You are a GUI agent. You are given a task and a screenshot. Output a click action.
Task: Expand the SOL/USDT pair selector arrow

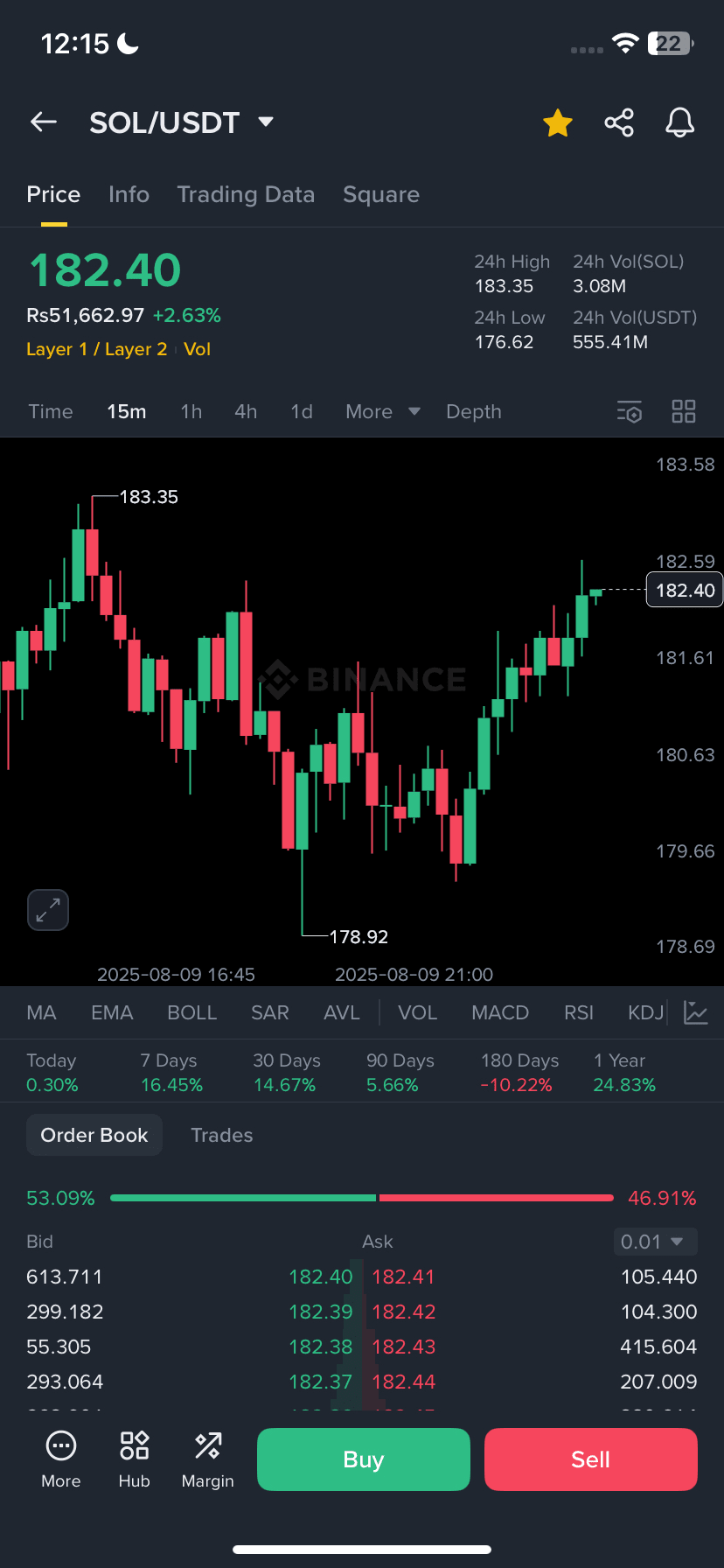(x=267, y=122)
